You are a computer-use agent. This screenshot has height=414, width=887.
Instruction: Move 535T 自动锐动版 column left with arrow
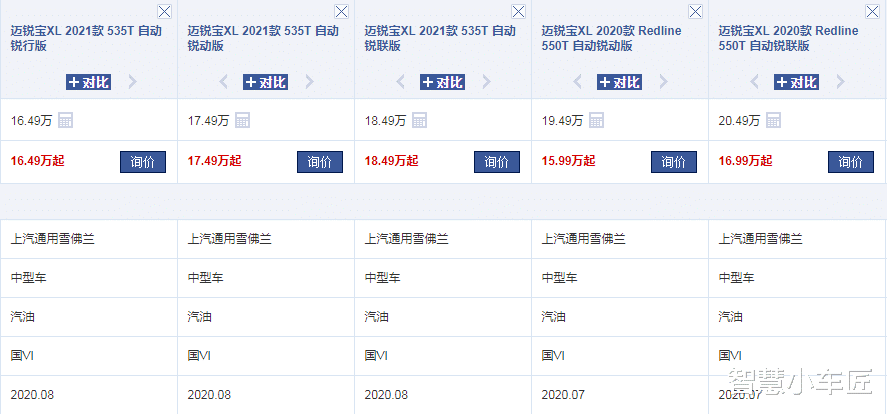(x=223, y=82)
